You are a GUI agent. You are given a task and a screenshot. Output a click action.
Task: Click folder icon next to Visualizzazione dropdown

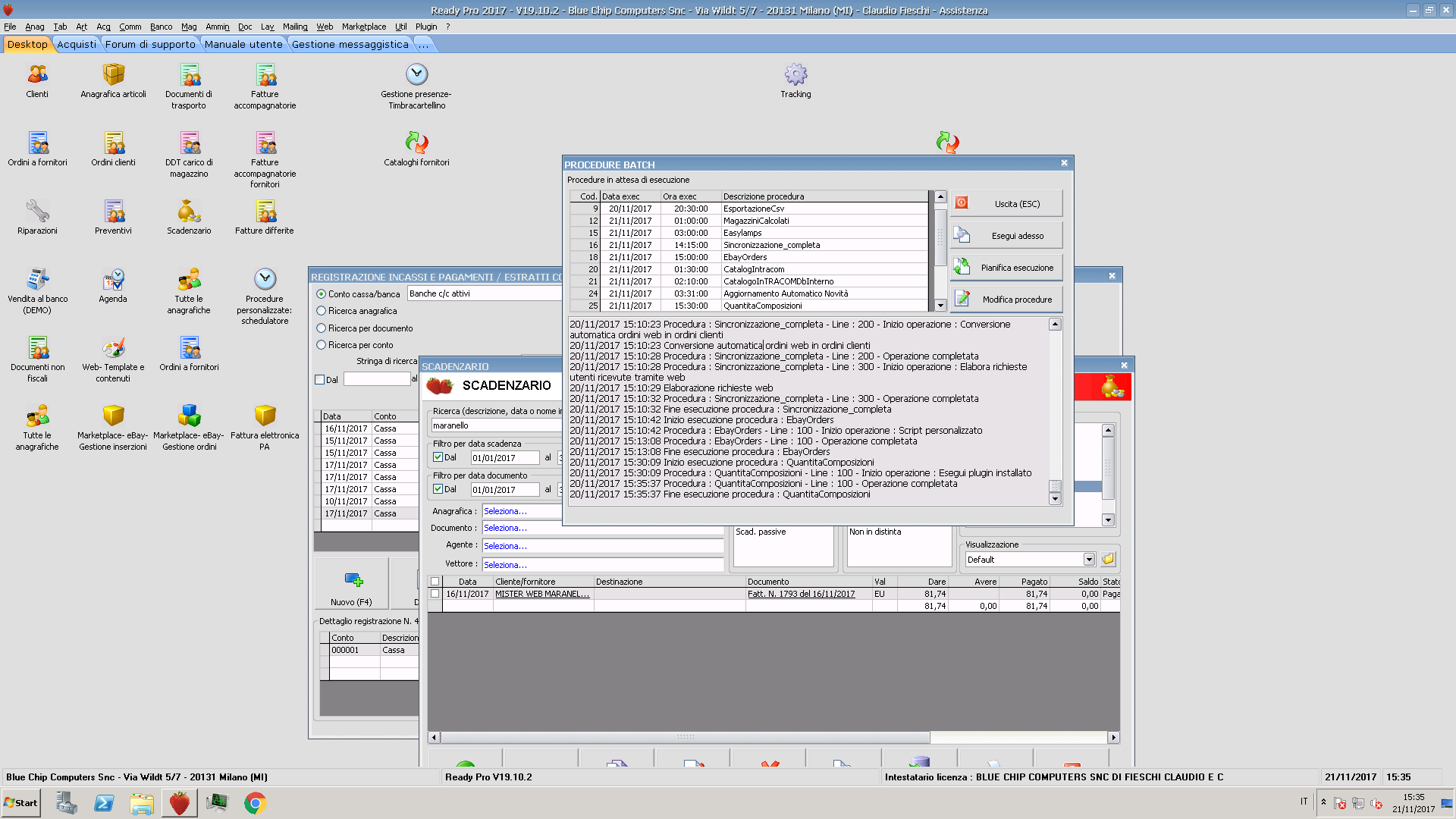click(x=1108, y=560)
